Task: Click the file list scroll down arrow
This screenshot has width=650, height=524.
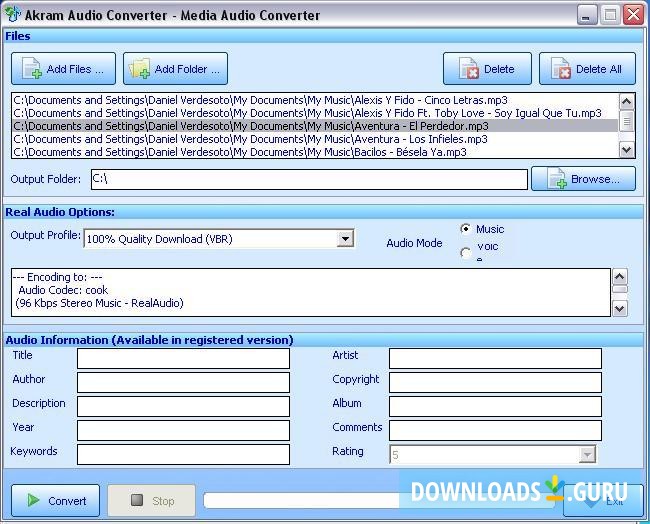Action: tap(626, 150)
